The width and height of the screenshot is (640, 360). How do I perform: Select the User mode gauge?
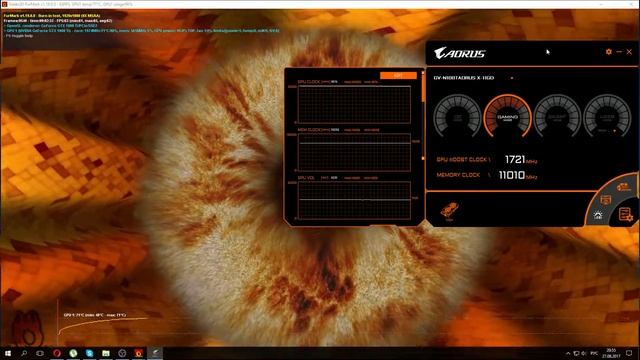click(607, 118)
